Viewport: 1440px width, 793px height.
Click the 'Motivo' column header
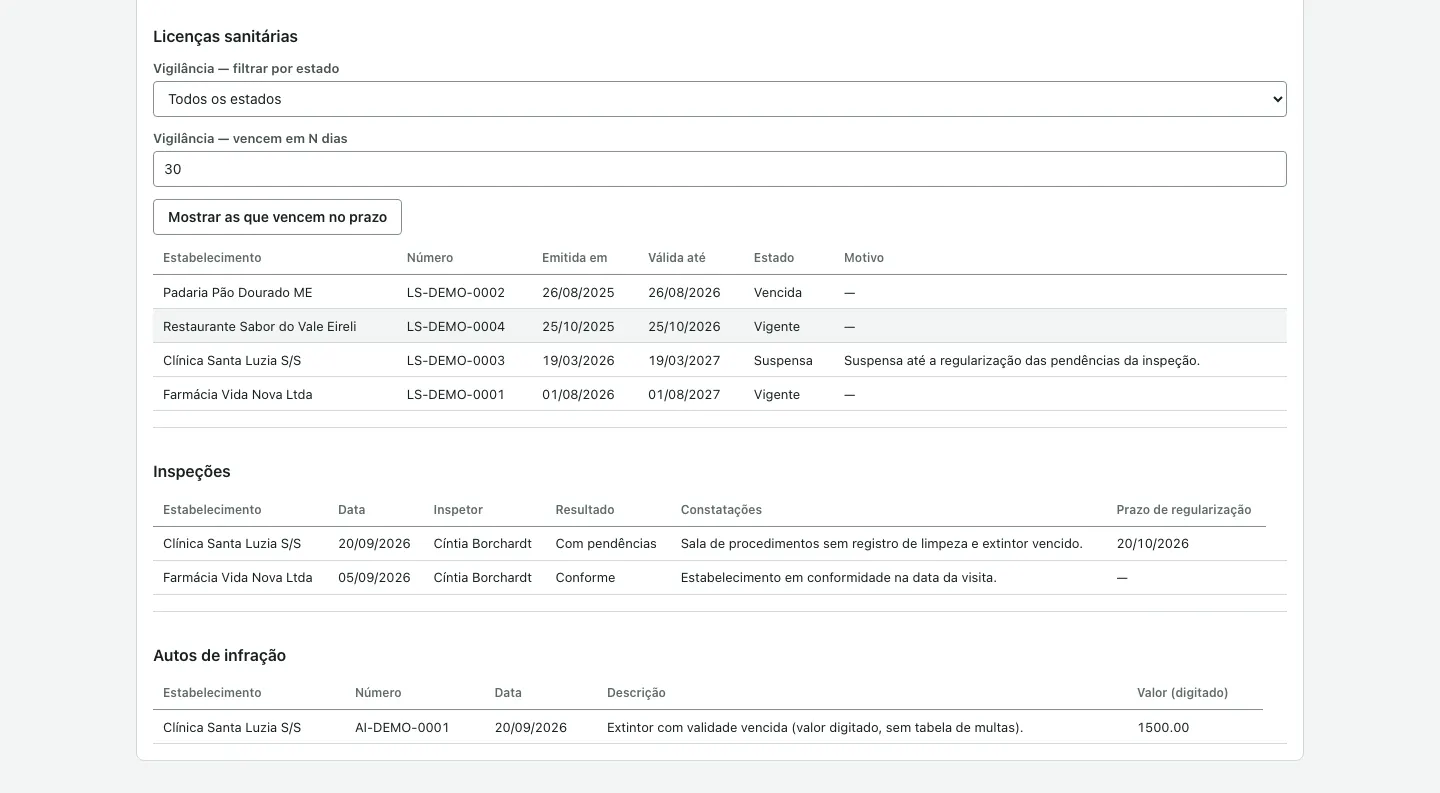(863, 258)
